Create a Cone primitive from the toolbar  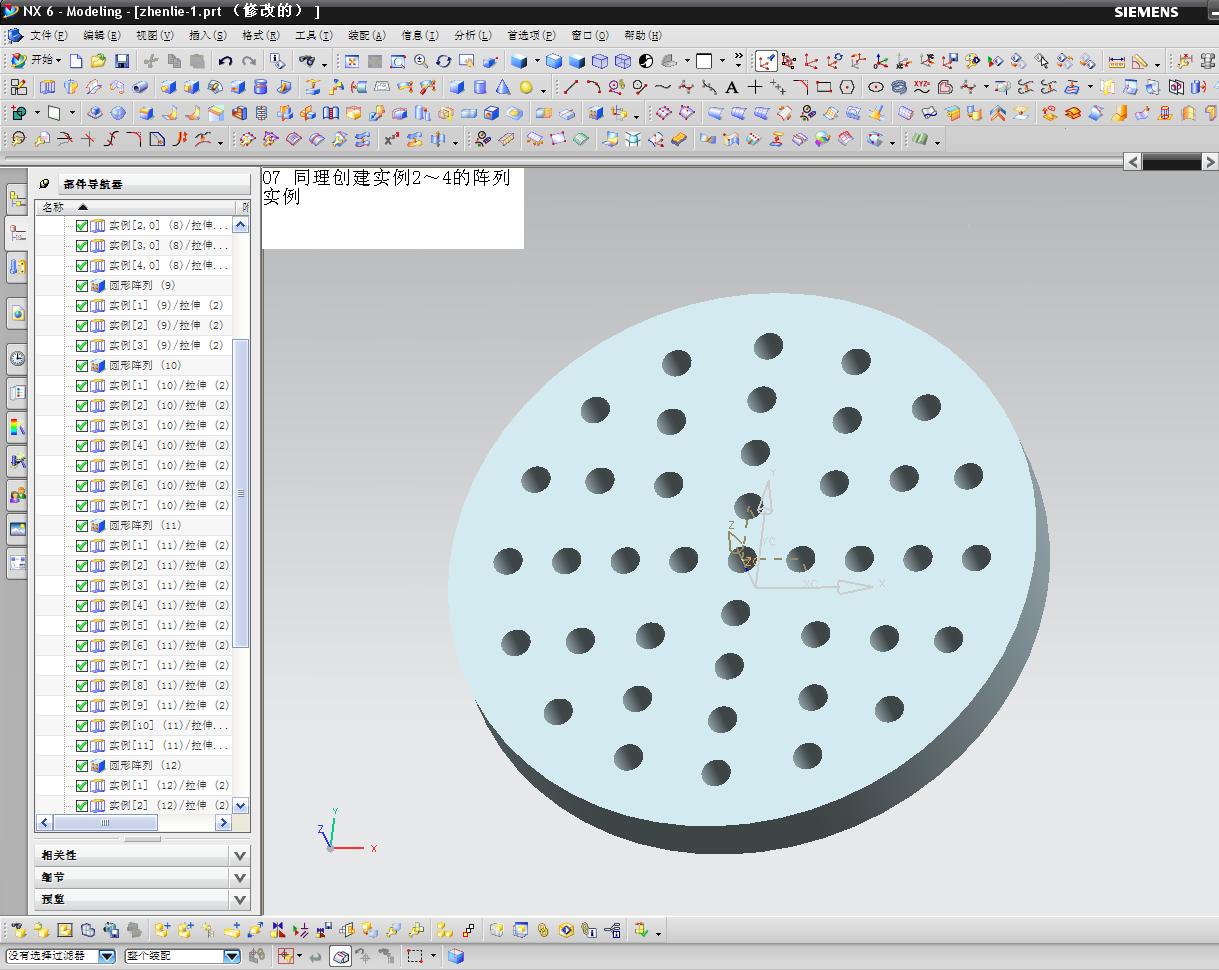coord(503,87)
